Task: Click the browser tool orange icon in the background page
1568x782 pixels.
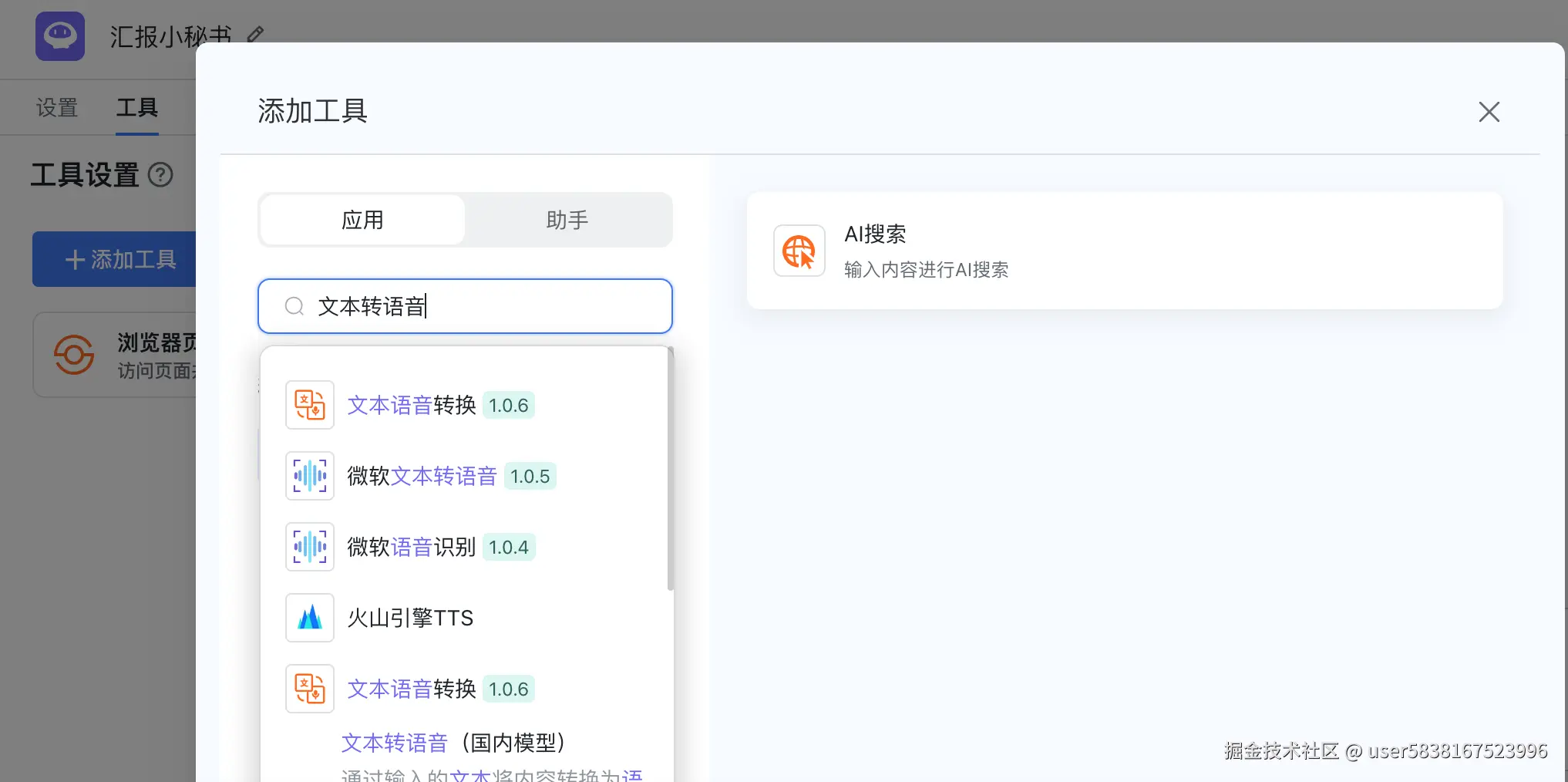Action: (x=74, y=354)
